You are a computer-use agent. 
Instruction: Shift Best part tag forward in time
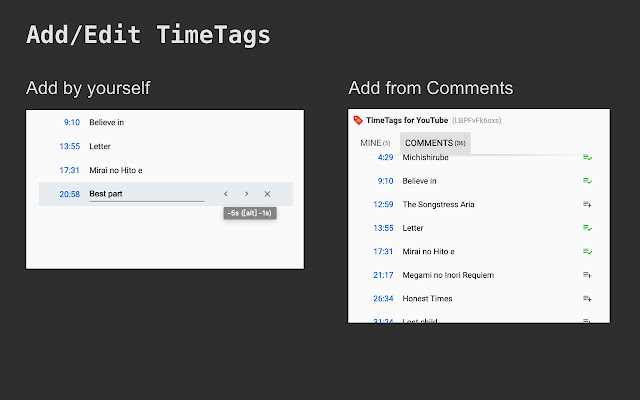click(246, 193)
